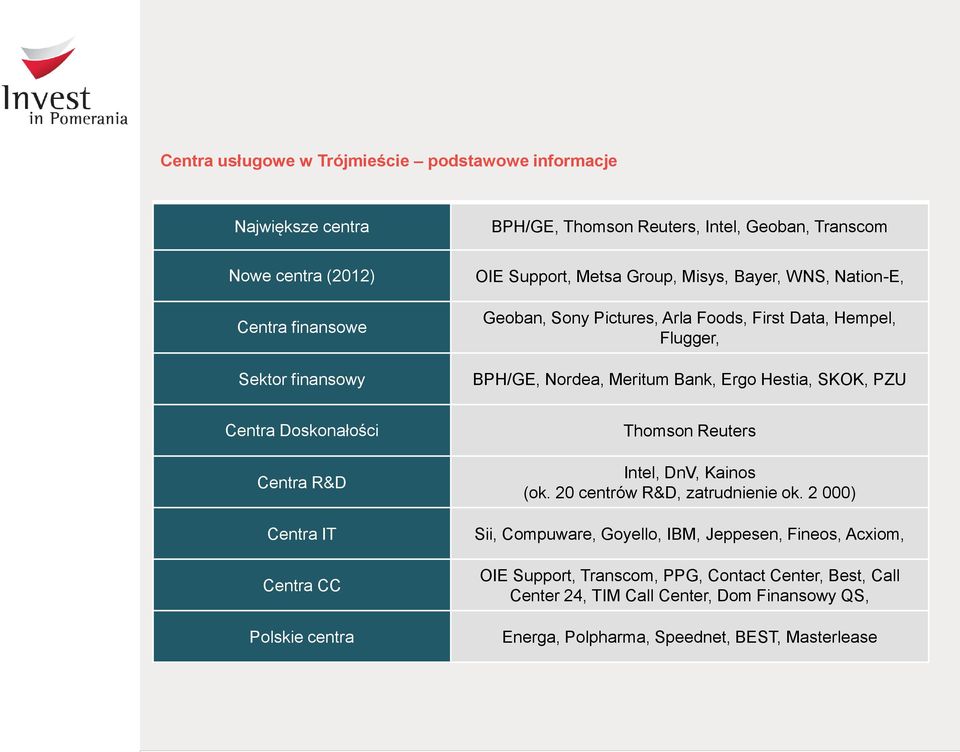Select the 'Centra CC' header cell

click(302, 585)
